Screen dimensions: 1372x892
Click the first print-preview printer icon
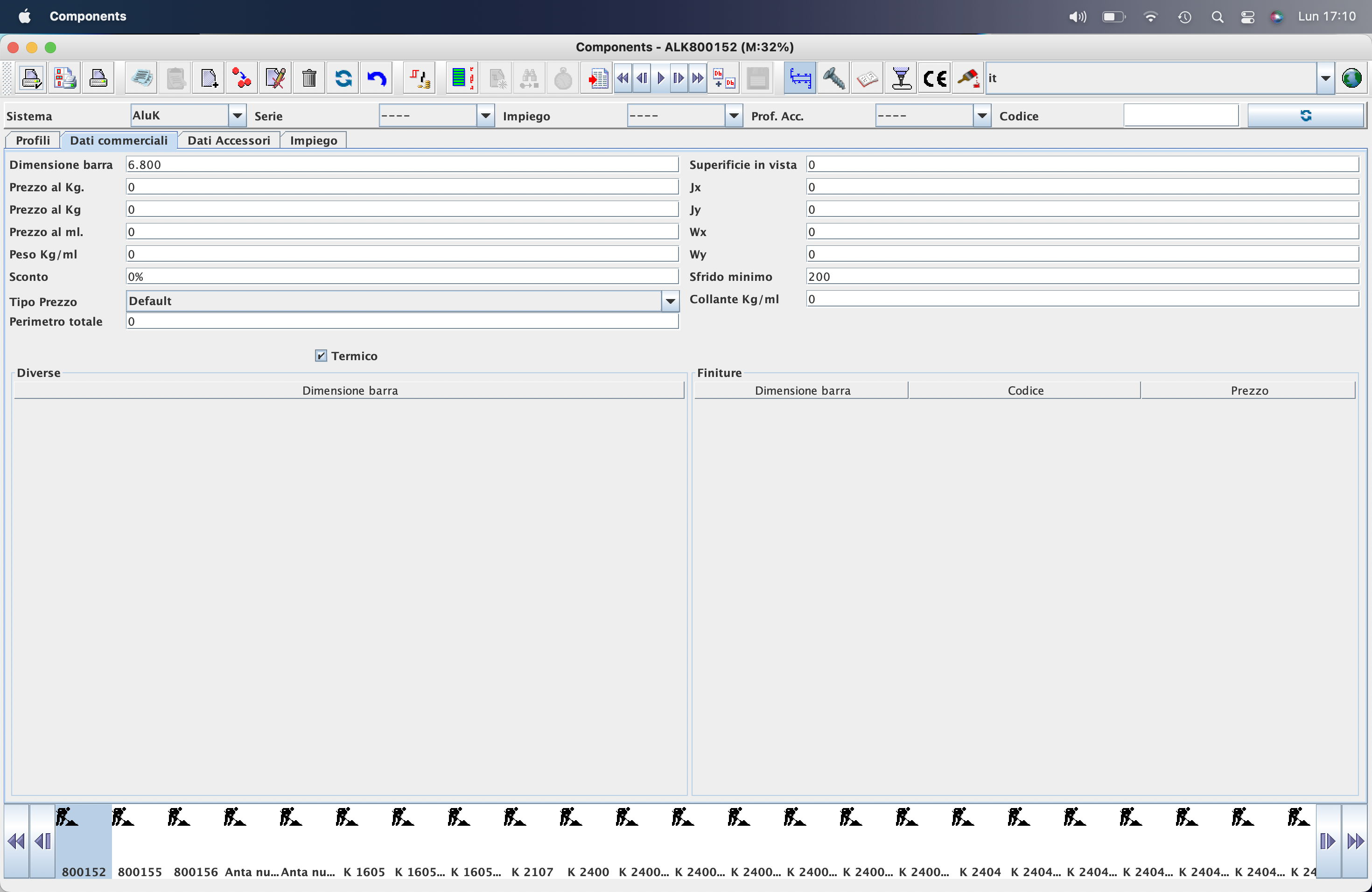click(x=31, y=78)
